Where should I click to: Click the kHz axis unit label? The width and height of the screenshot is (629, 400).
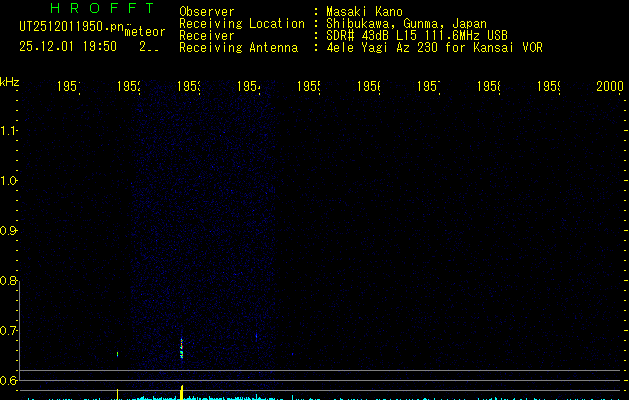(10, 82)
